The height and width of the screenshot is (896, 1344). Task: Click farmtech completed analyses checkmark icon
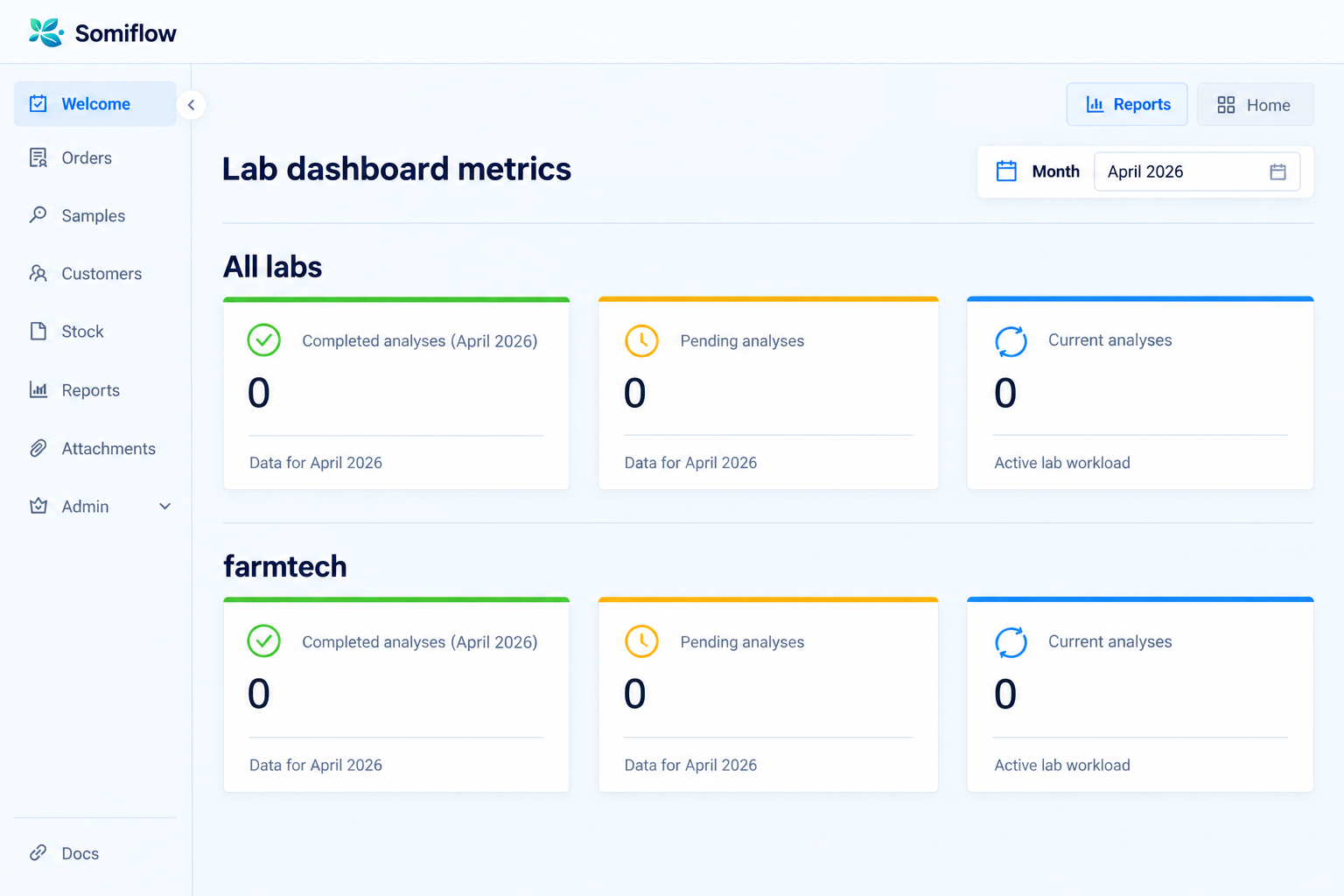click(263, 641)
